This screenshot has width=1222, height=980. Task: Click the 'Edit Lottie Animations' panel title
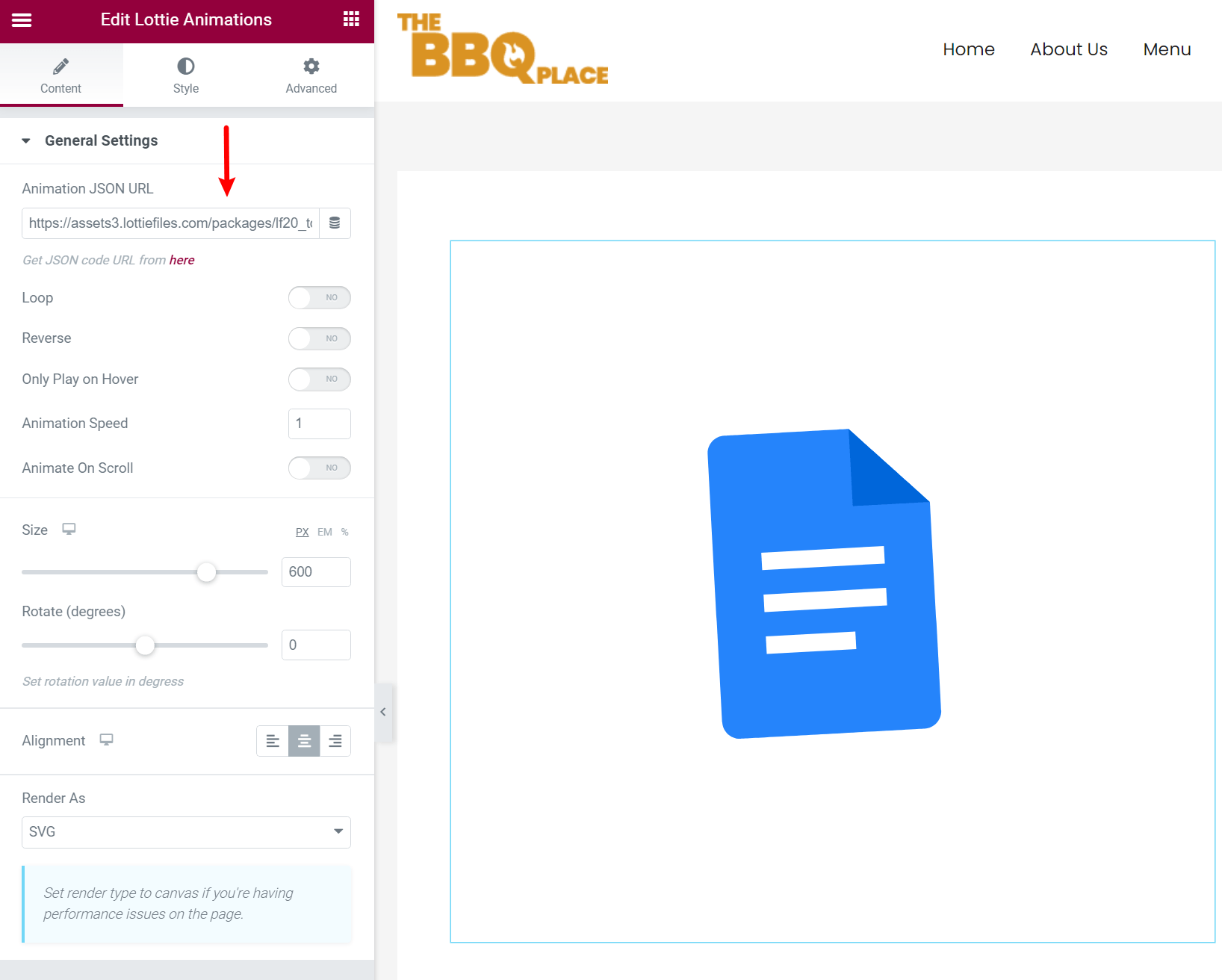click(x=186, y=19)
